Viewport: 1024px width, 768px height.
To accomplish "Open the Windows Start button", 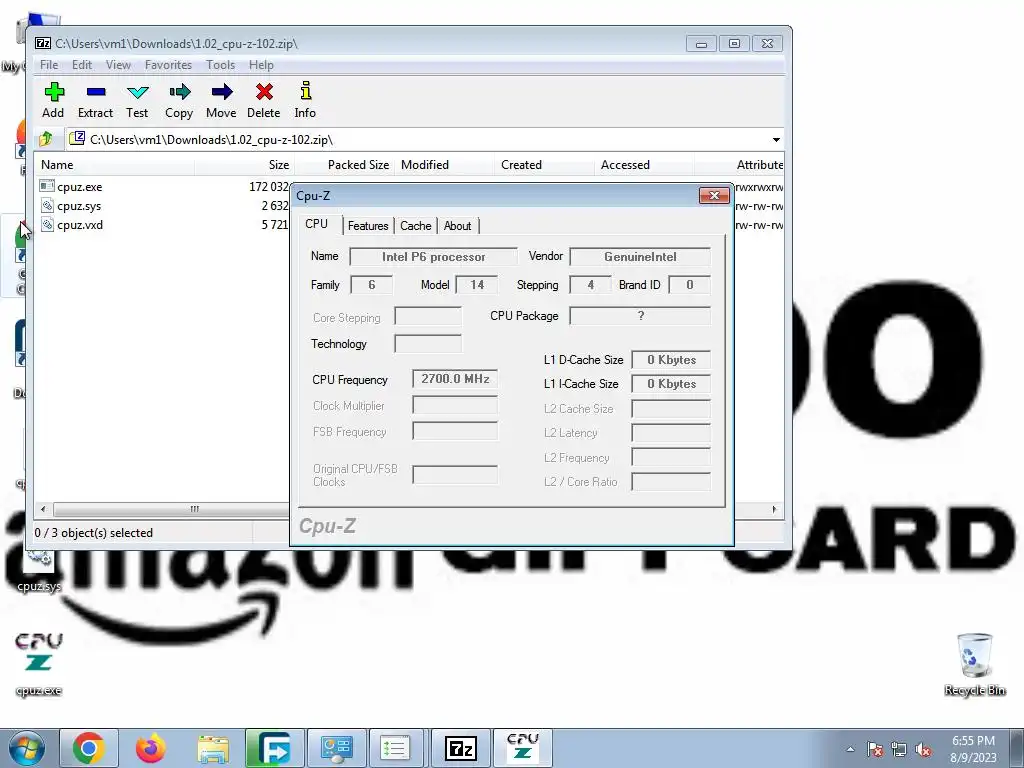I will (27, 748).
